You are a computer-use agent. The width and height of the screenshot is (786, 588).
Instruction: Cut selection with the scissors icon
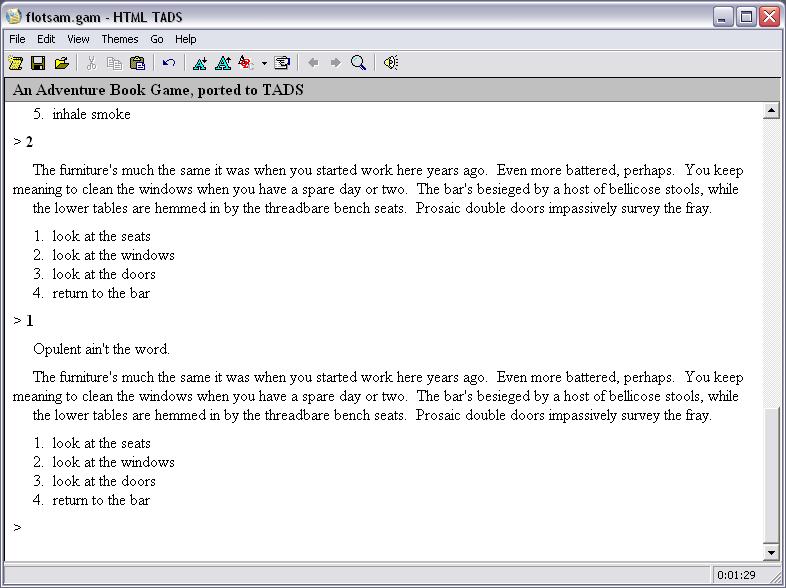91,63
